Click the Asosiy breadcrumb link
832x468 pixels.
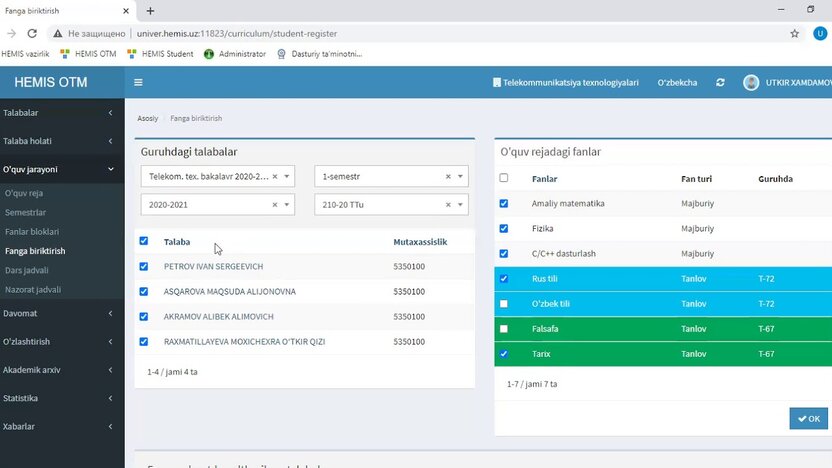148,118
